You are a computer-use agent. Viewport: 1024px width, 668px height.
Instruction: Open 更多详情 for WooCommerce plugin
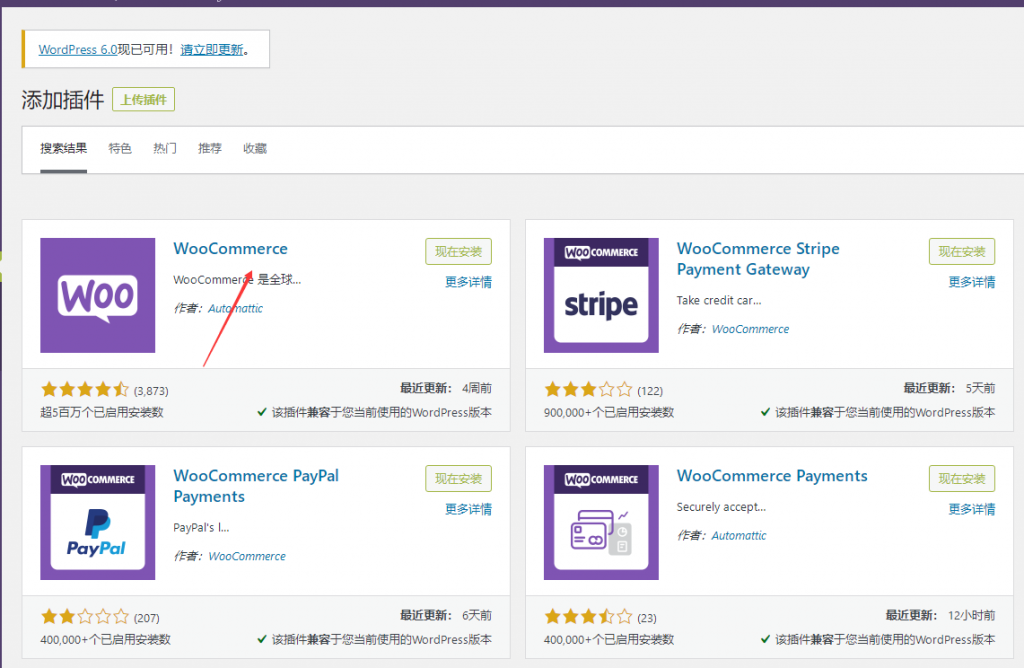coord(468,282)
